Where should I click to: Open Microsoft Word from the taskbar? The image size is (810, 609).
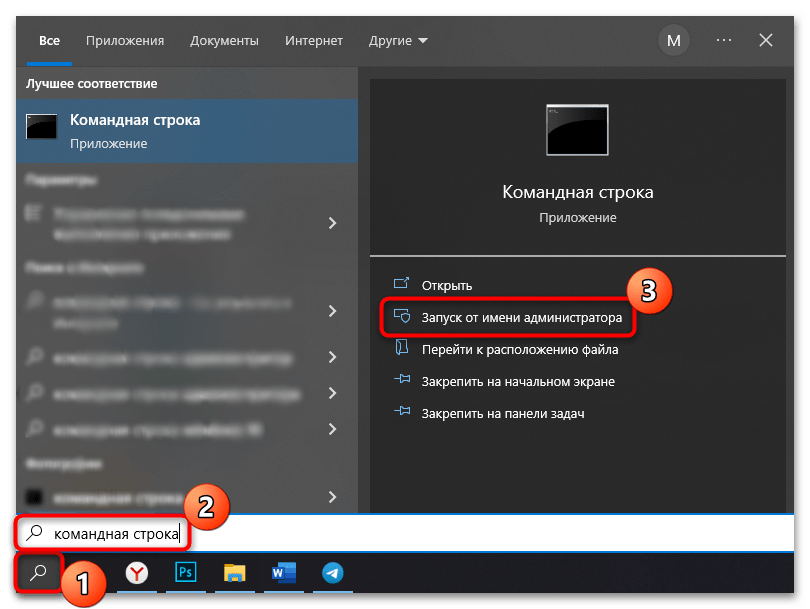pos(283,573)
